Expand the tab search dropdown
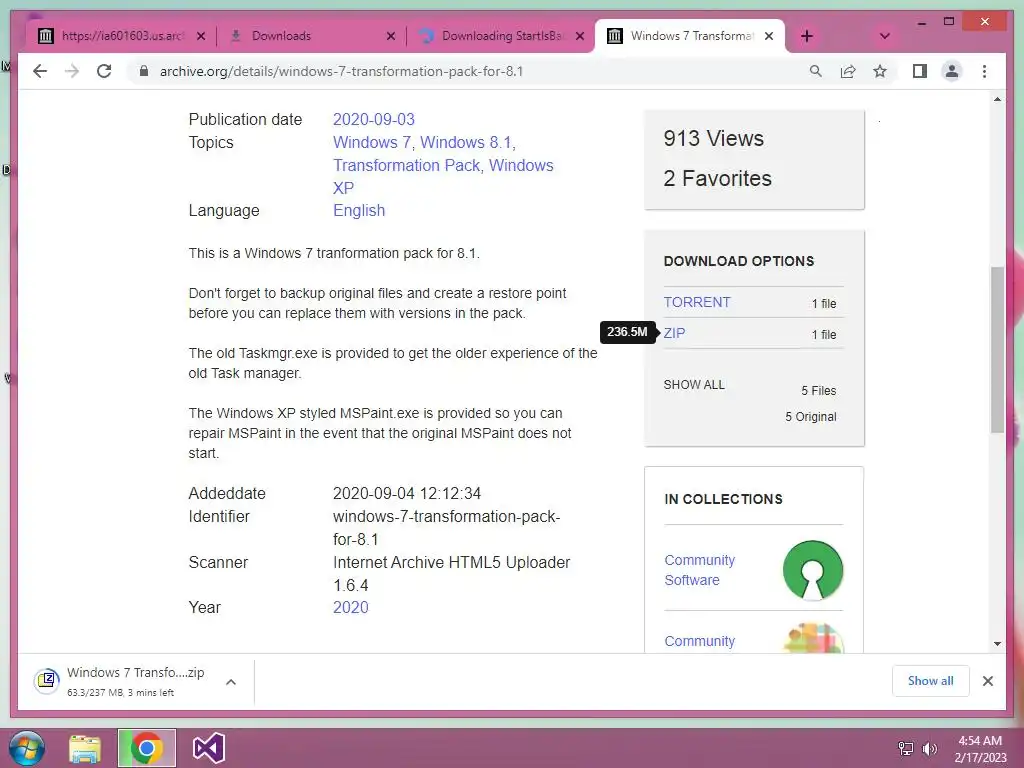This screenshot has height=768, width=1024. pyautogui.click(x=884, y=36)
